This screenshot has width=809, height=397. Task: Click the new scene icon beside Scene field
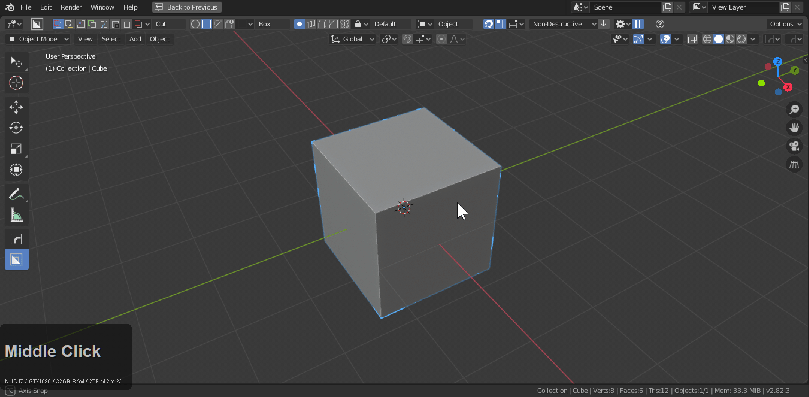coord(667,7)
